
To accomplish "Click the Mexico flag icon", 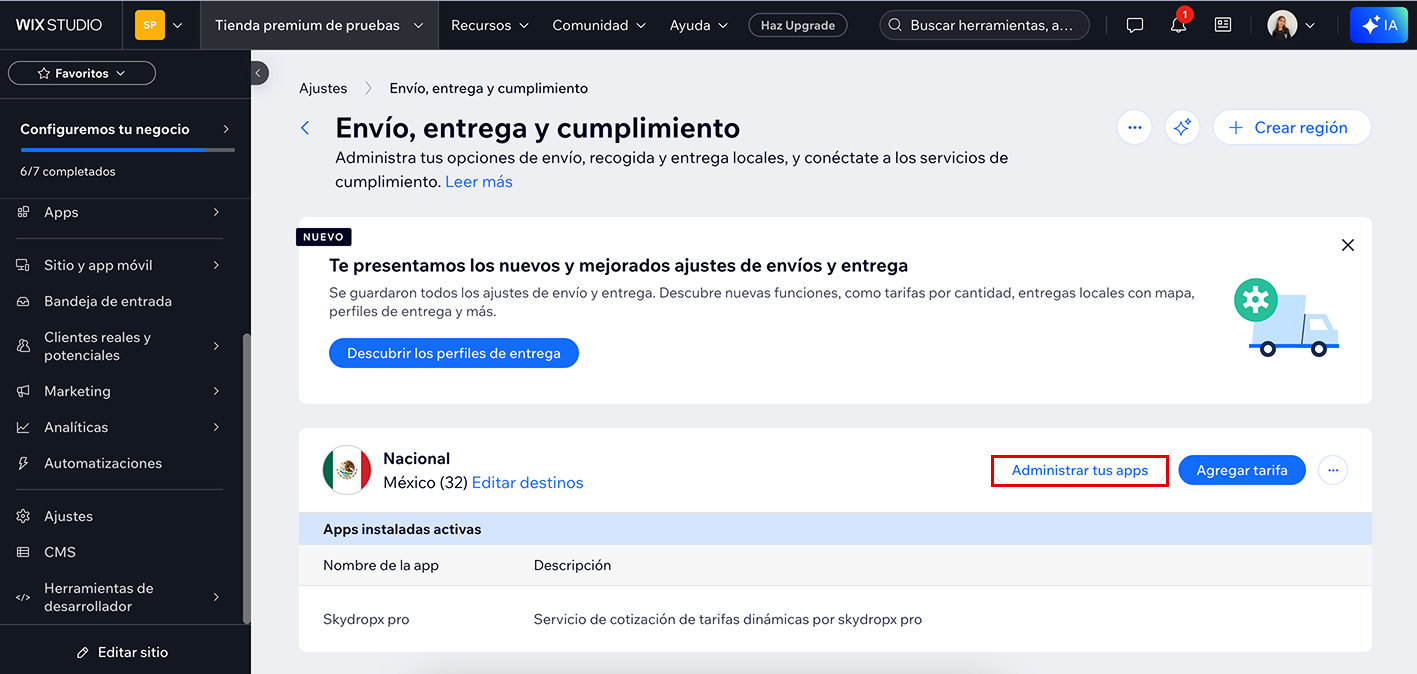I will pyautogui.click(x=347, y=470).
